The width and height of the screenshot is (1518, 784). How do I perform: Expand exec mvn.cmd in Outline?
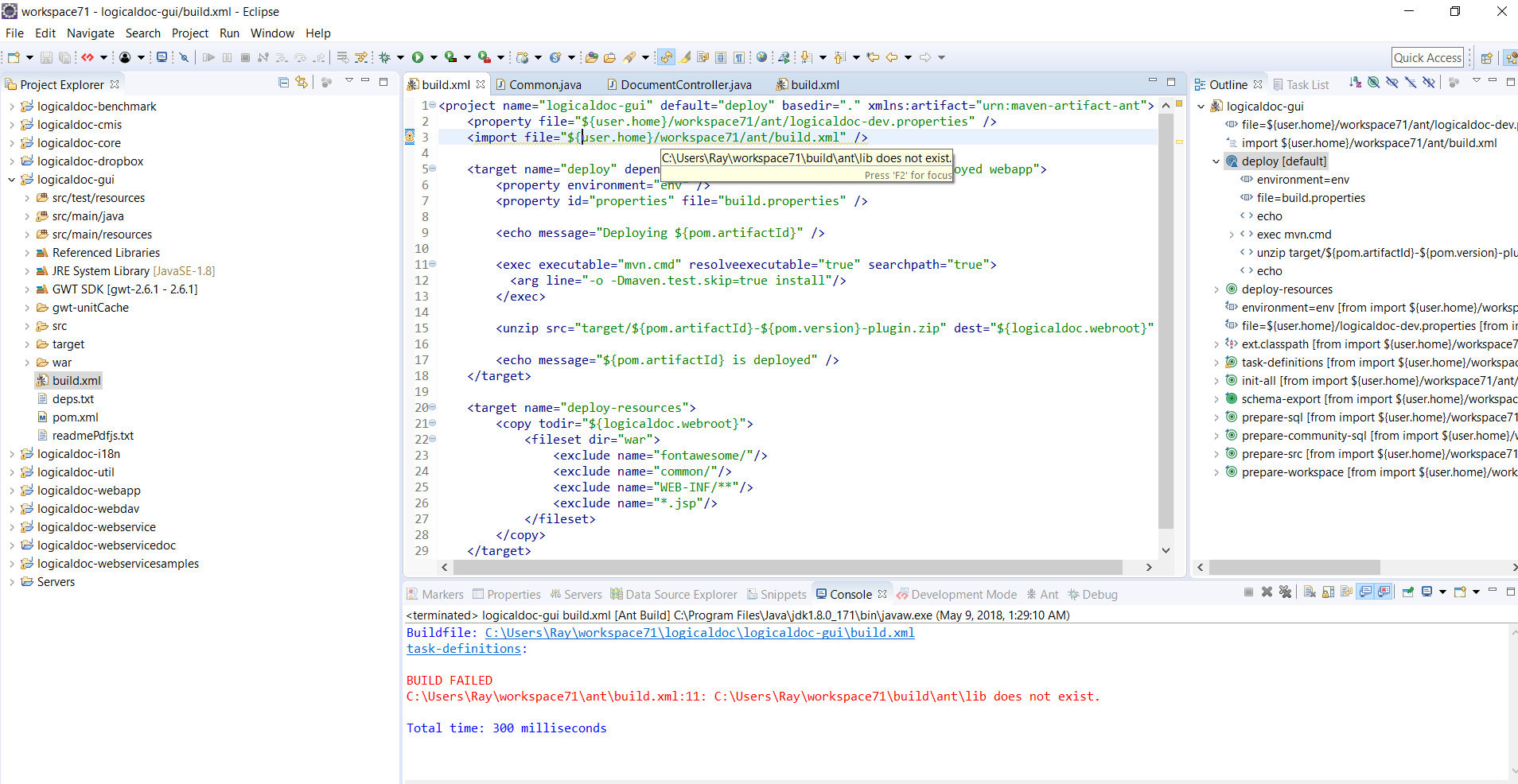pyautogui.click(x=1232, y=235)
